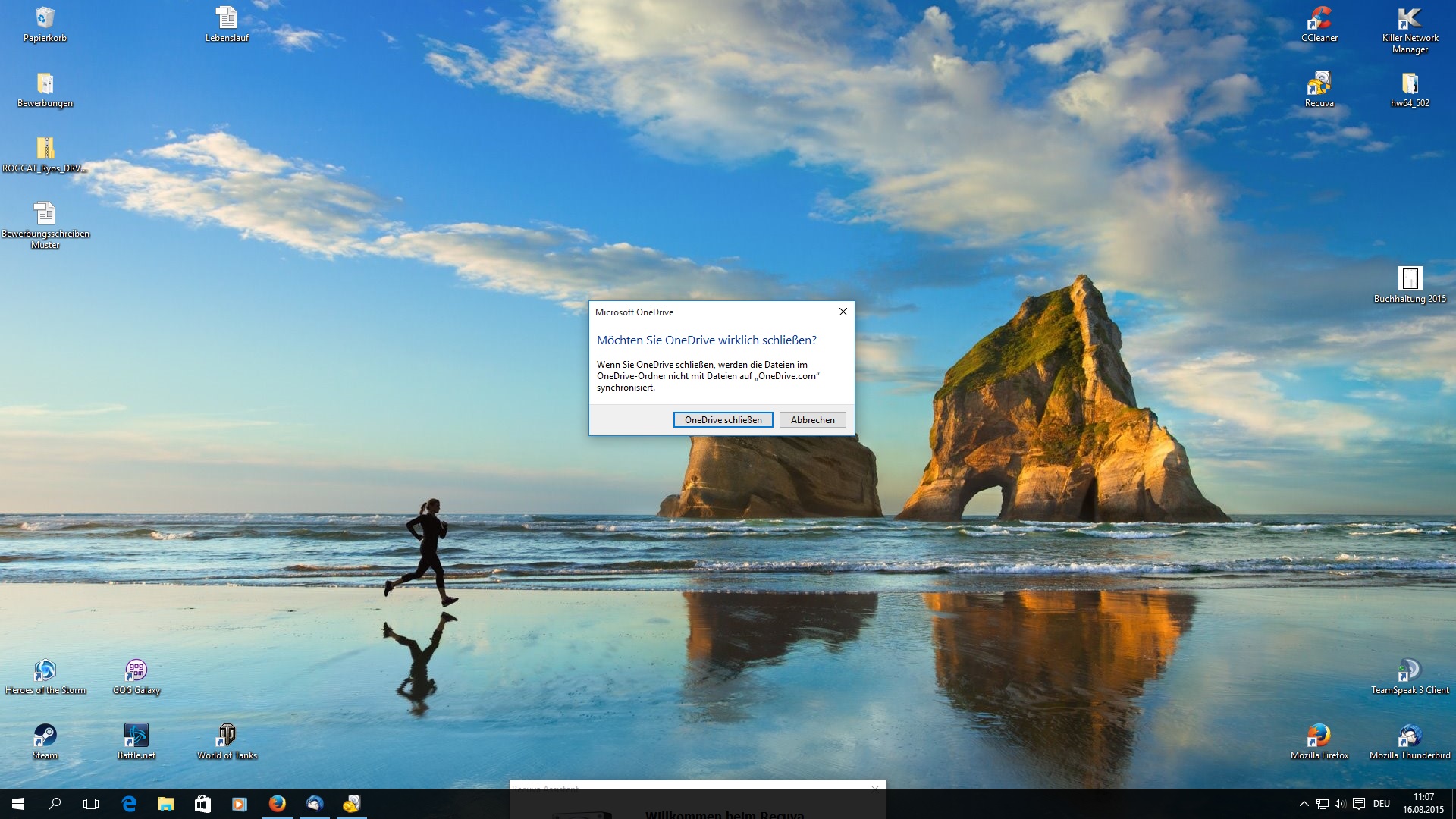Open the volume control in the tray
Image resolution: width=1456 pixels, height=819 pixels.
click(x=1339, y=804)
